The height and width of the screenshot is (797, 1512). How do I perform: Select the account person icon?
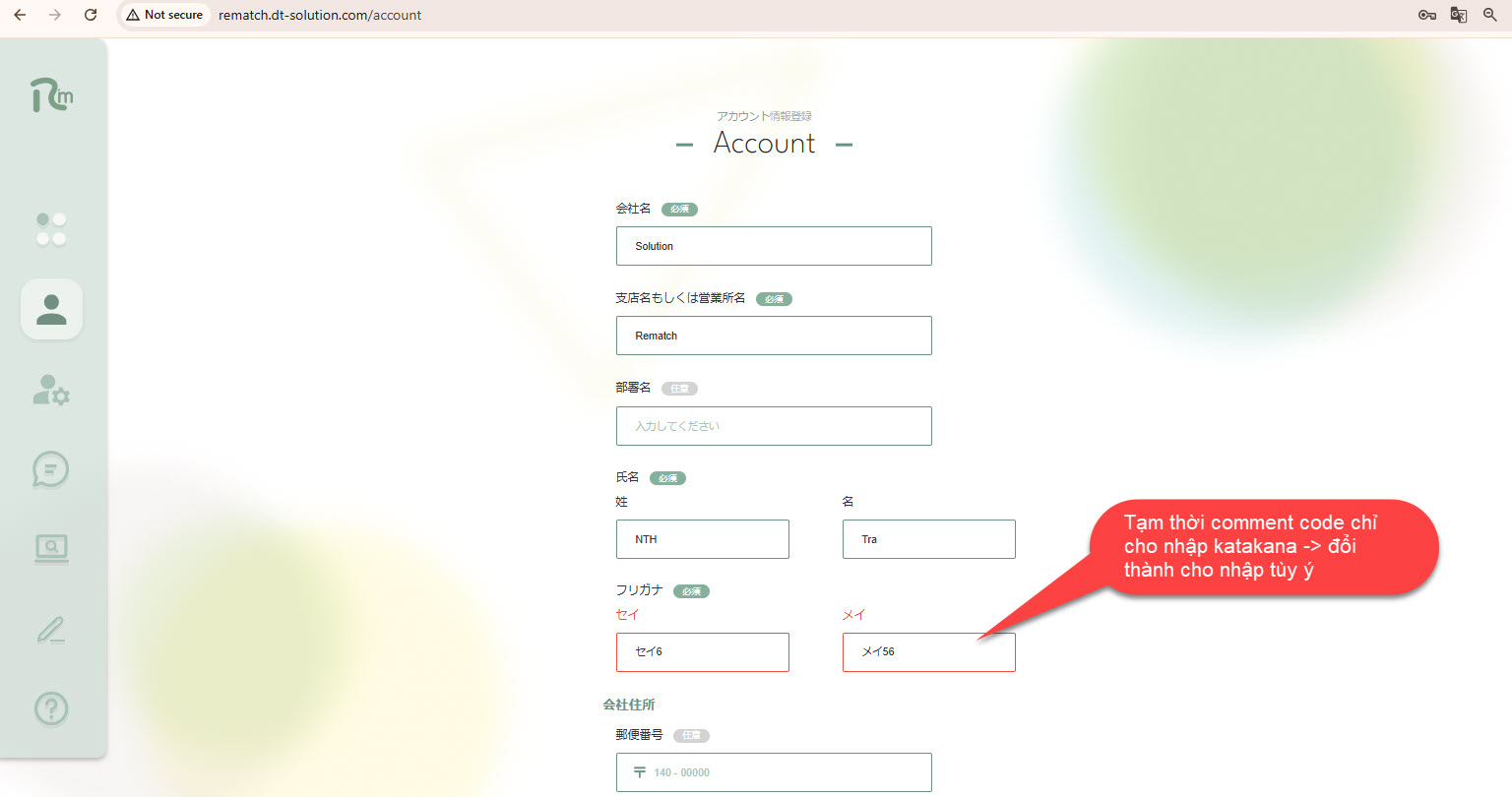click(51, 309)
